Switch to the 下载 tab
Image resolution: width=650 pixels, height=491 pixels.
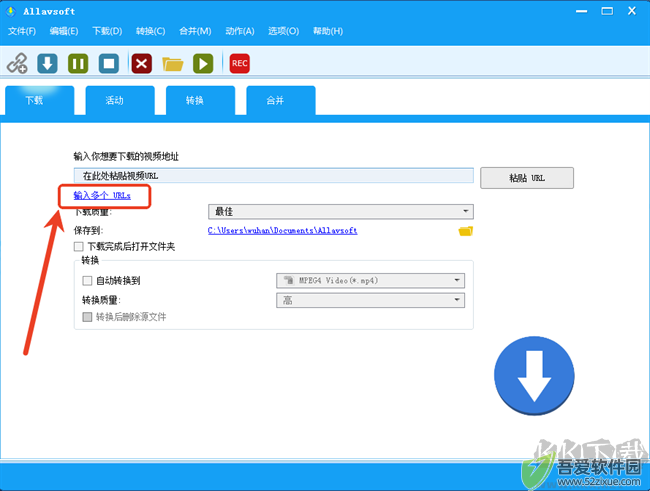40,100
